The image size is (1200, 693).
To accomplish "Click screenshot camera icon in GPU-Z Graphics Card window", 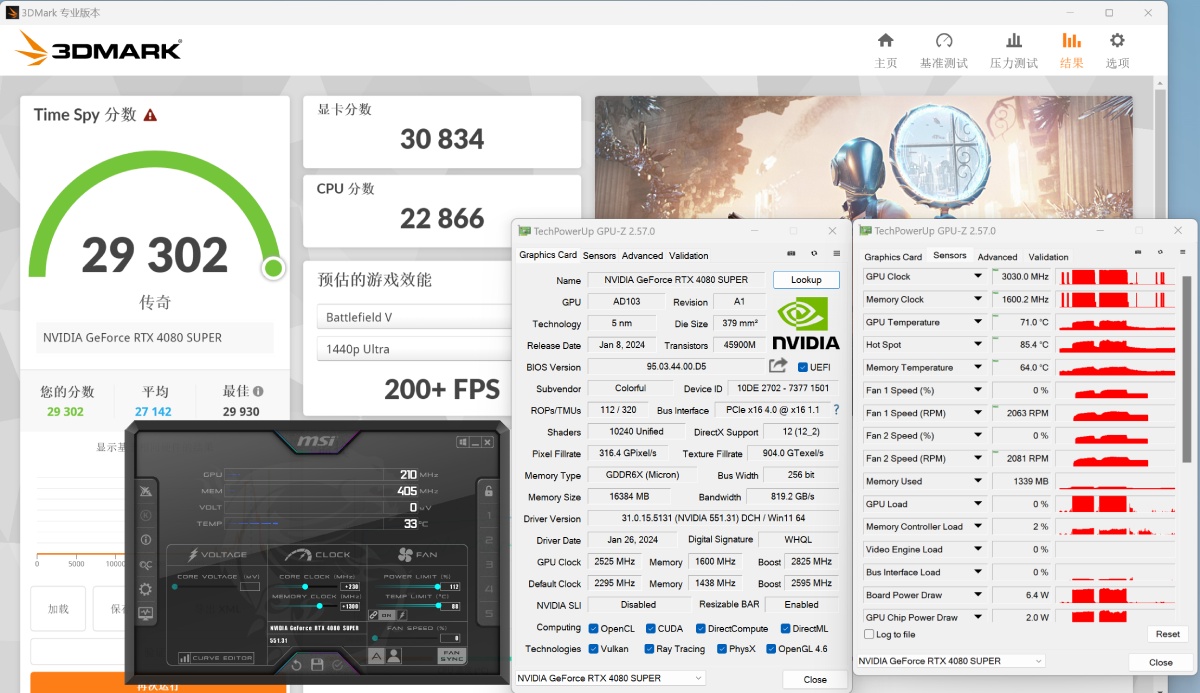I will point(792,254).
